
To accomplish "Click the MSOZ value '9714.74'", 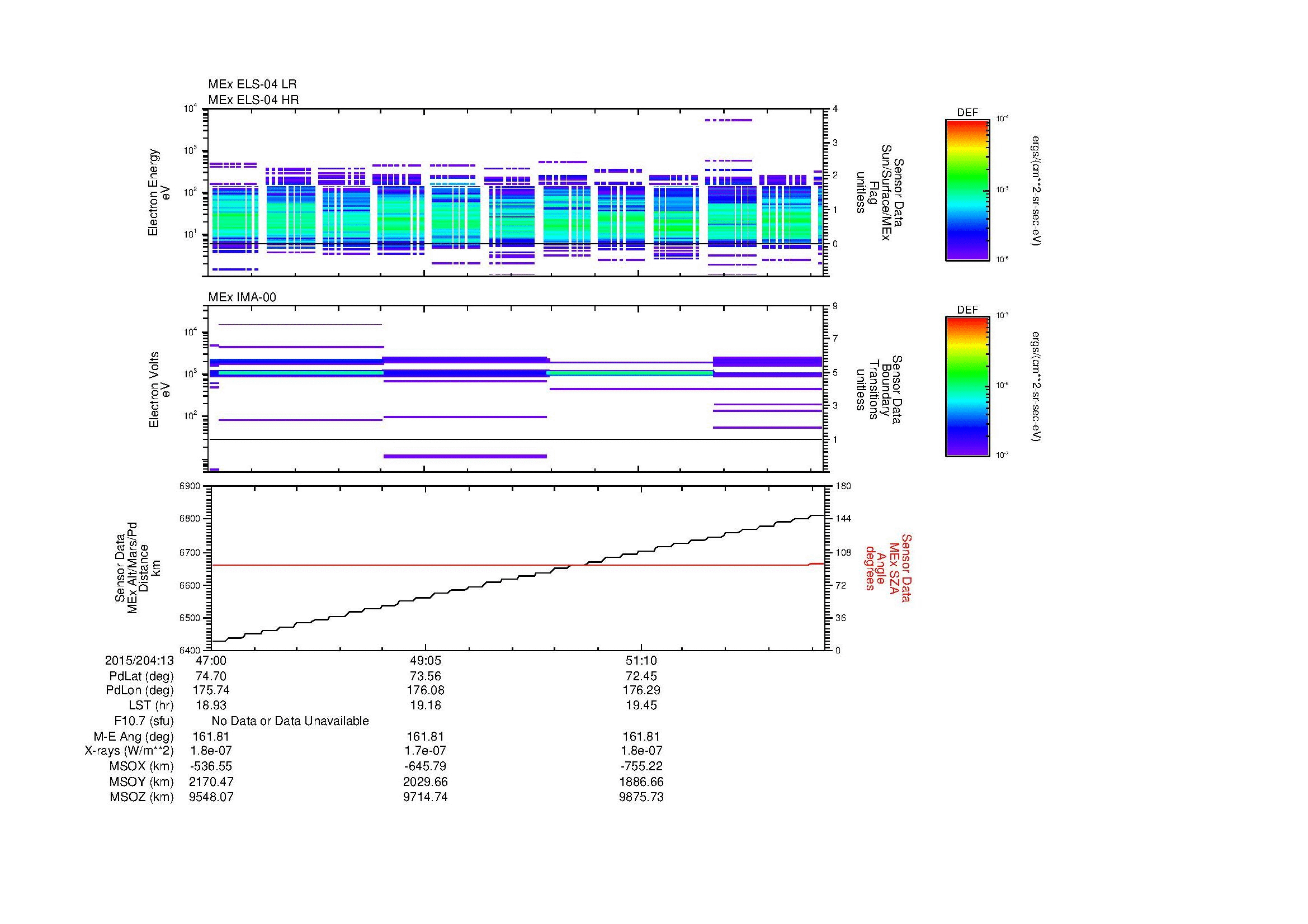I will [425, 797].
